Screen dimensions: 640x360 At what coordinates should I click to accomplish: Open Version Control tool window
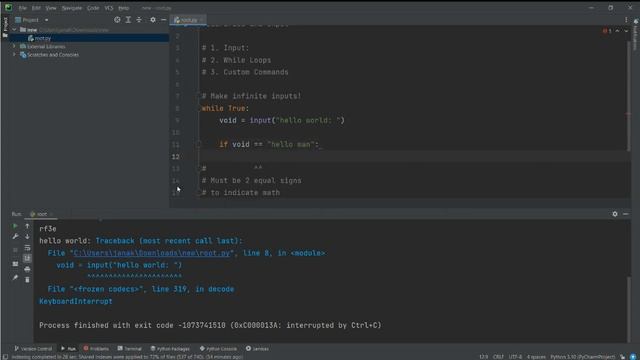pos(33,349)
